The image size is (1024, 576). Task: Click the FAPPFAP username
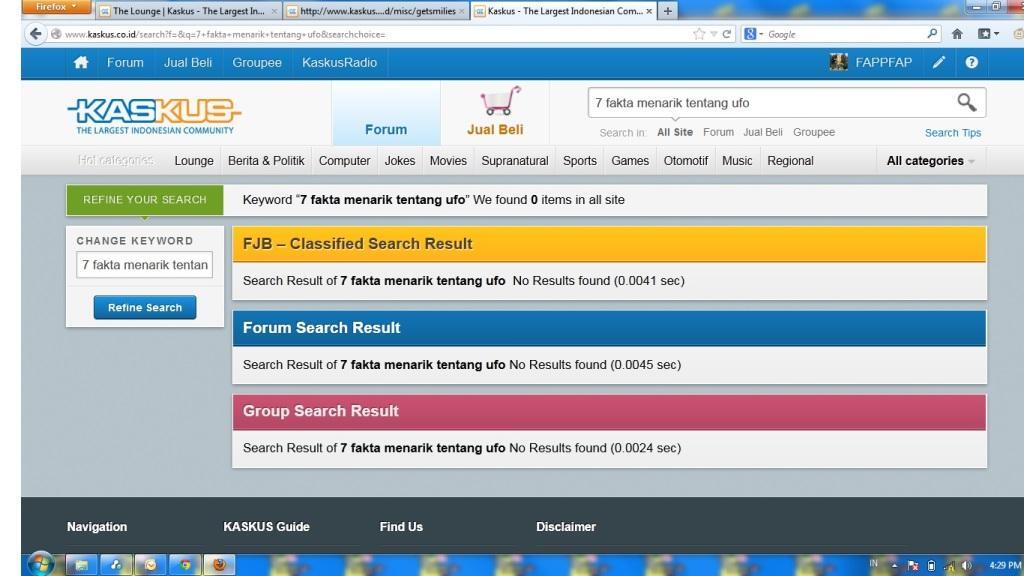click(x=884, y=63)
